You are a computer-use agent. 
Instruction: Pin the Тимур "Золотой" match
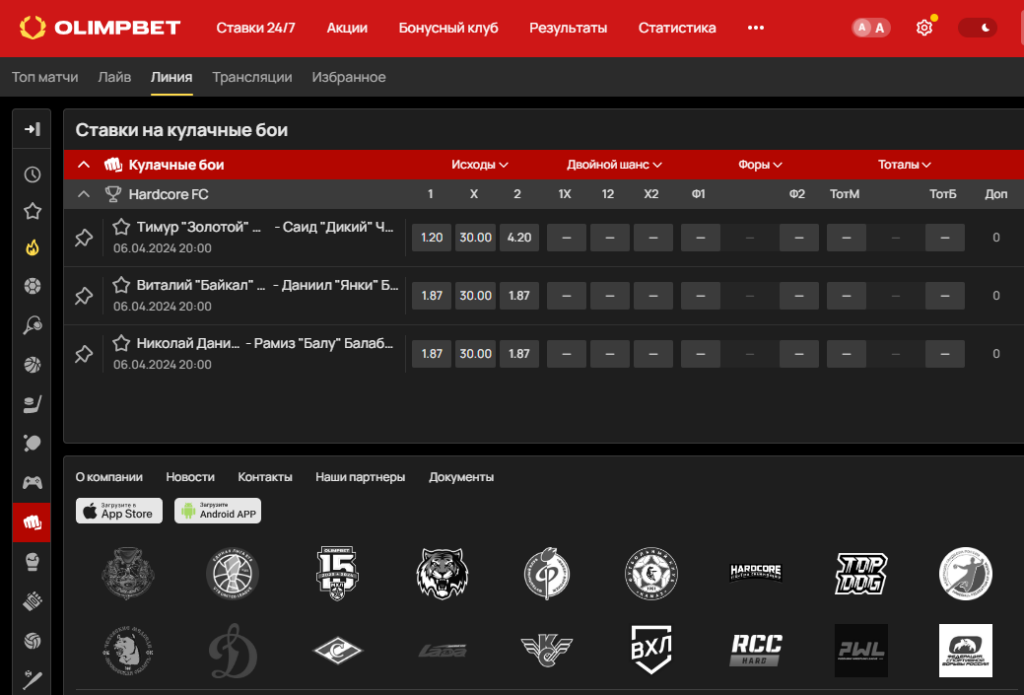tap(84, 238)
